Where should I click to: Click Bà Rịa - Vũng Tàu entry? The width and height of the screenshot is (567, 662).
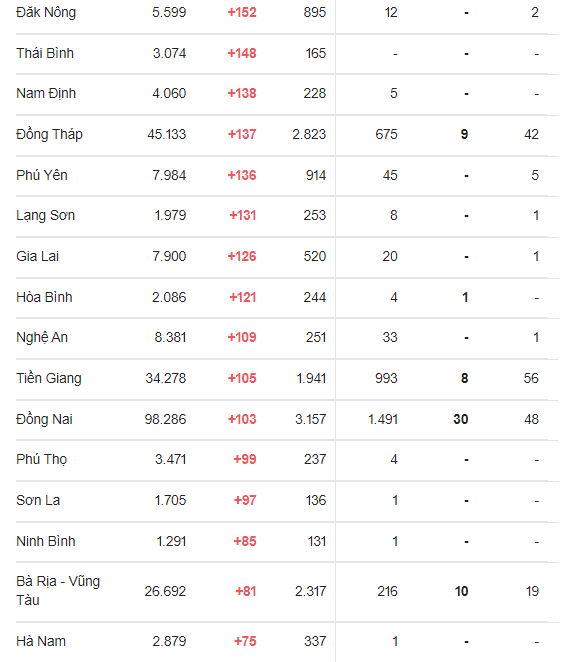point(58,591)
